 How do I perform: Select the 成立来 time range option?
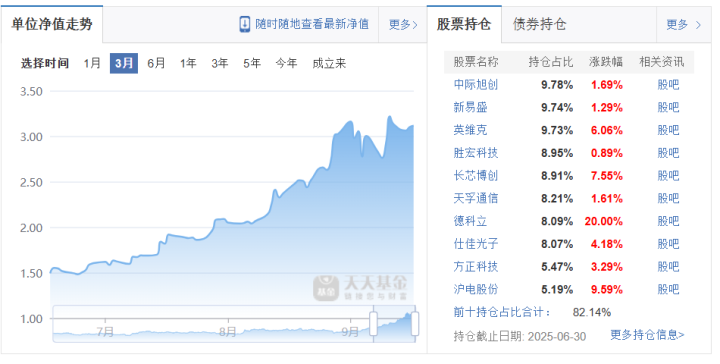pos(329,63)
